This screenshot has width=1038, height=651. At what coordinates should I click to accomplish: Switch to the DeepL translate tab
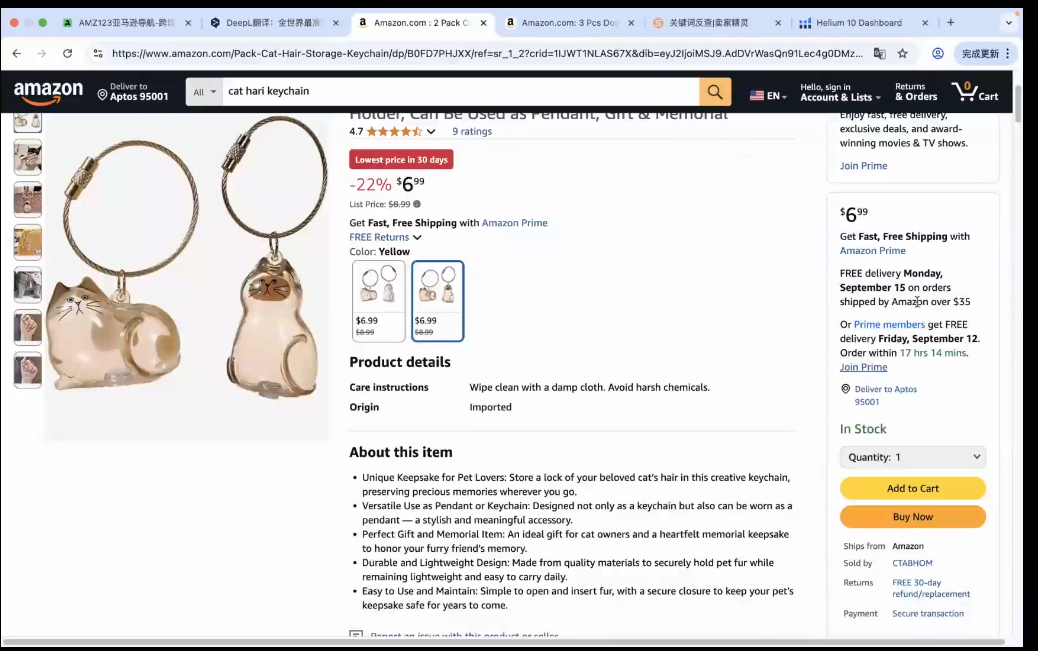pos(273,23)
